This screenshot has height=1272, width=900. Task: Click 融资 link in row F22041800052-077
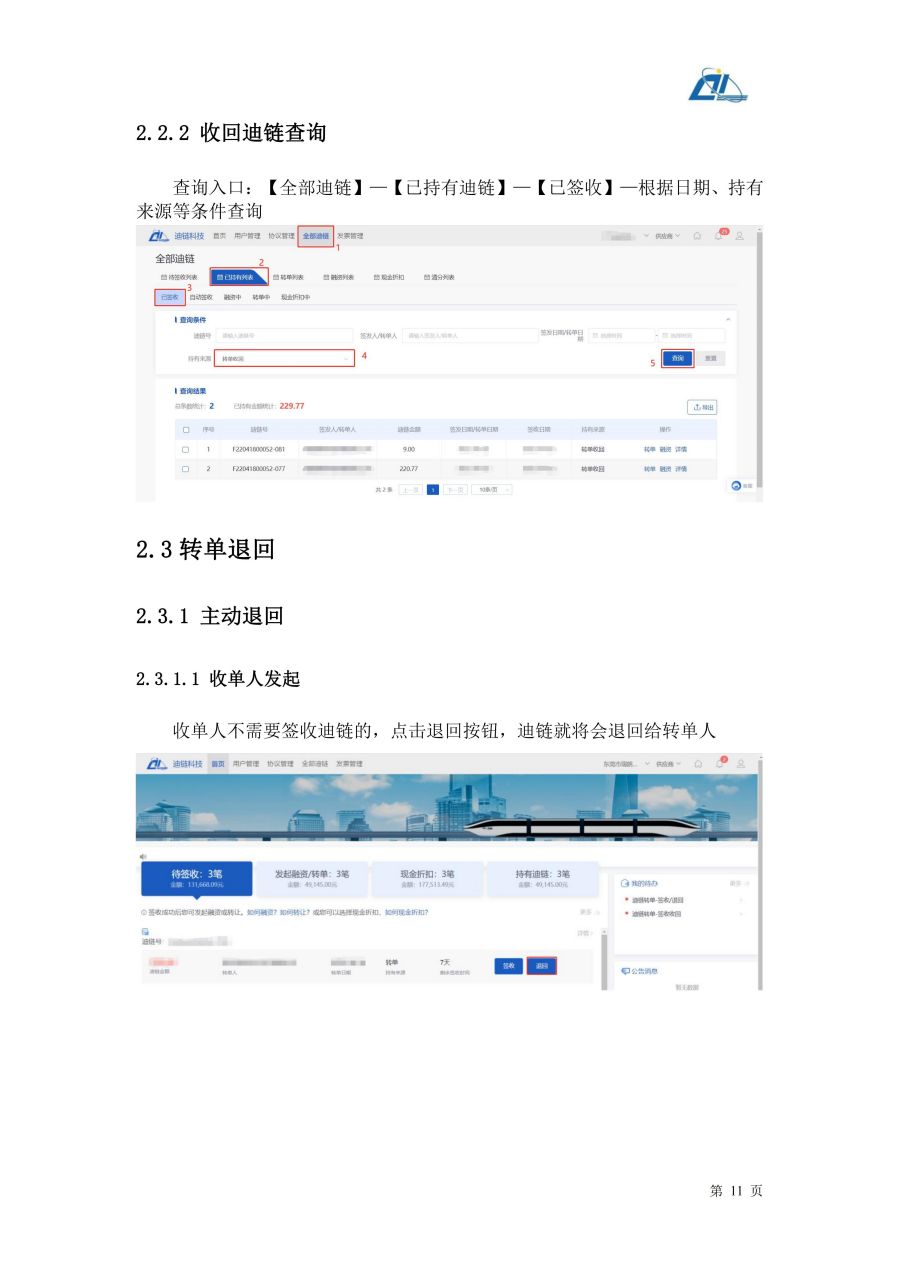pyautogui.click(x=666, y=468)
